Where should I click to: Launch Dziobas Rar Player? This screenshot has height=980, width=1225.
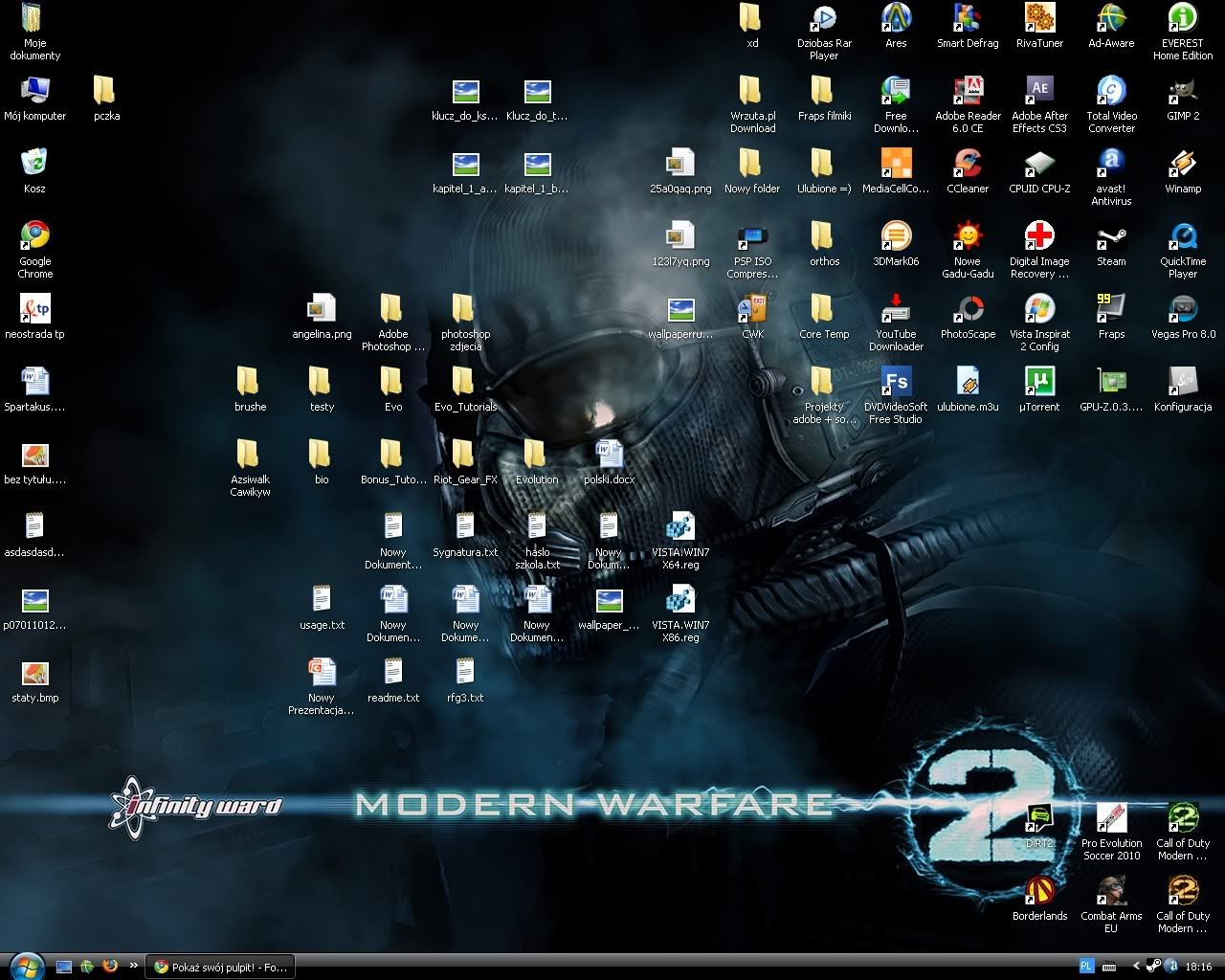point(824,31)
